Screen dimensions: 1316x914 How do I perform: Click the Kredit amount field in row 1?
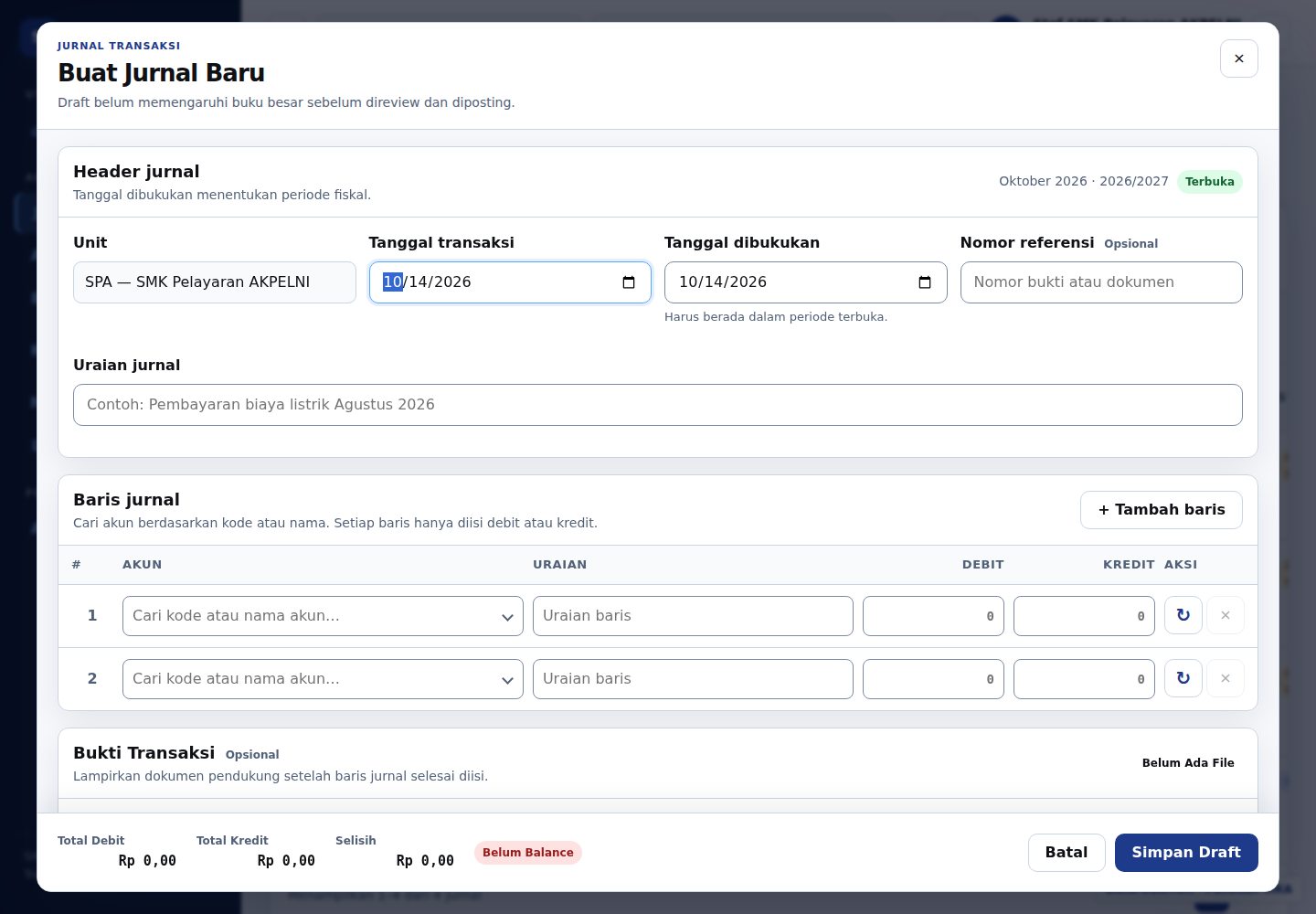click(x=1084, y=616)
